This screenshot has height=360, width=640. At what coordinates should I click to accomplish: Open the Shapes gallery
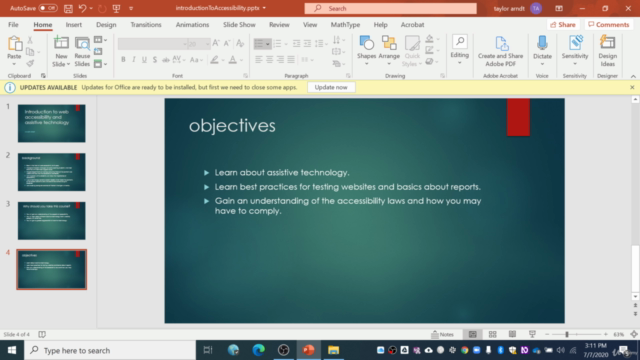pyautogui.click(x=366, y=51)
